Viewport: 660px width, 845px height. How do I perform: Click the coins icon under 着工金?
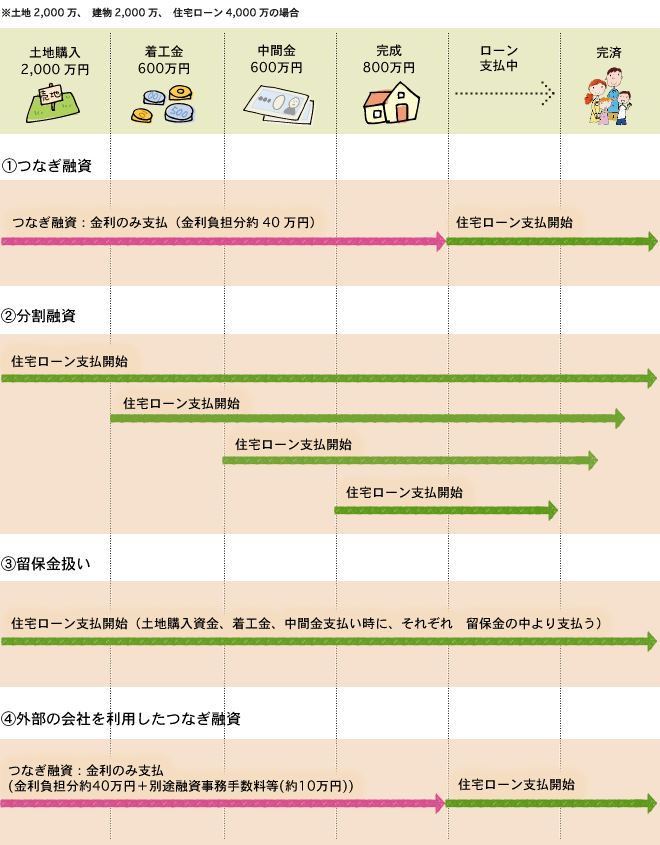point(163,105)
